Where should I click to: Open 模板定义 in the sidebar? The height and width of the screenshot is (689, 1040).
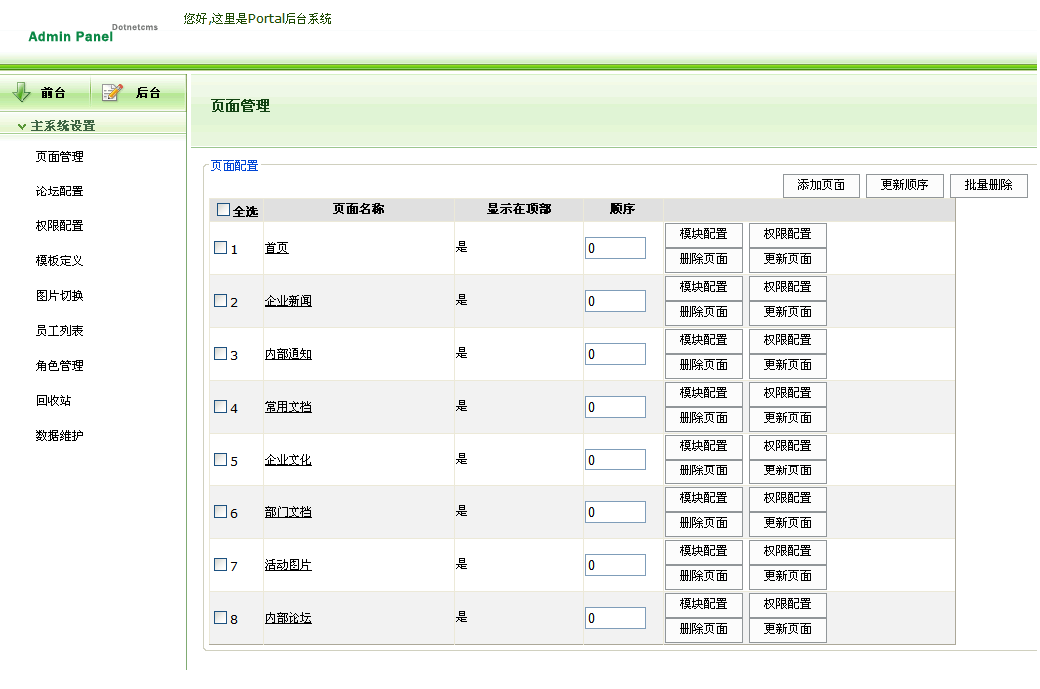pos(60,261)
